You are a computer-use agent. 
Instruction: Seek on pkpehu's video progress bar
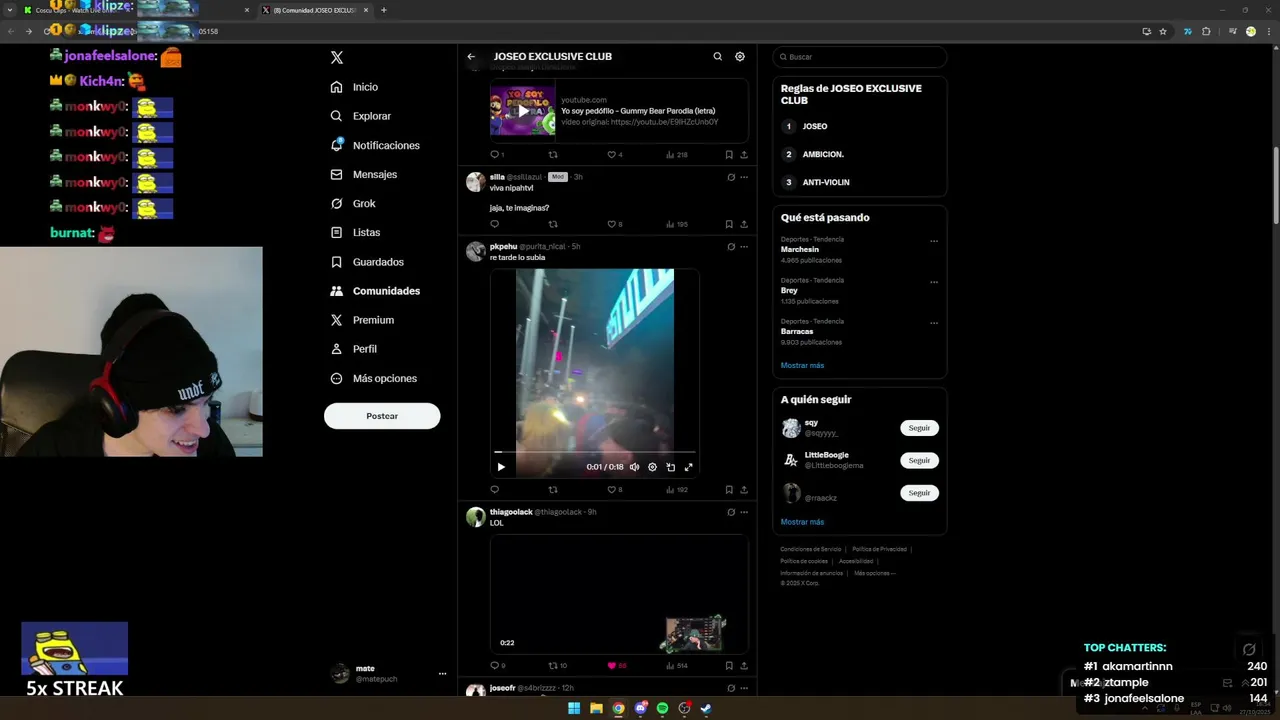[595, 453]
